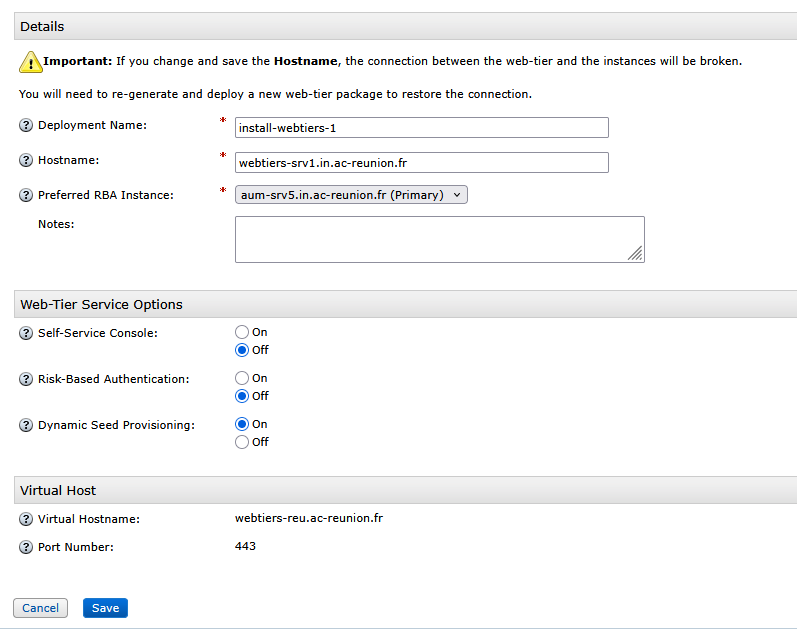Set Dynamic Seed Provisioning to Off
Image resolution: width=797 pixels, height=629 pixels.
(x=242, y=442)
